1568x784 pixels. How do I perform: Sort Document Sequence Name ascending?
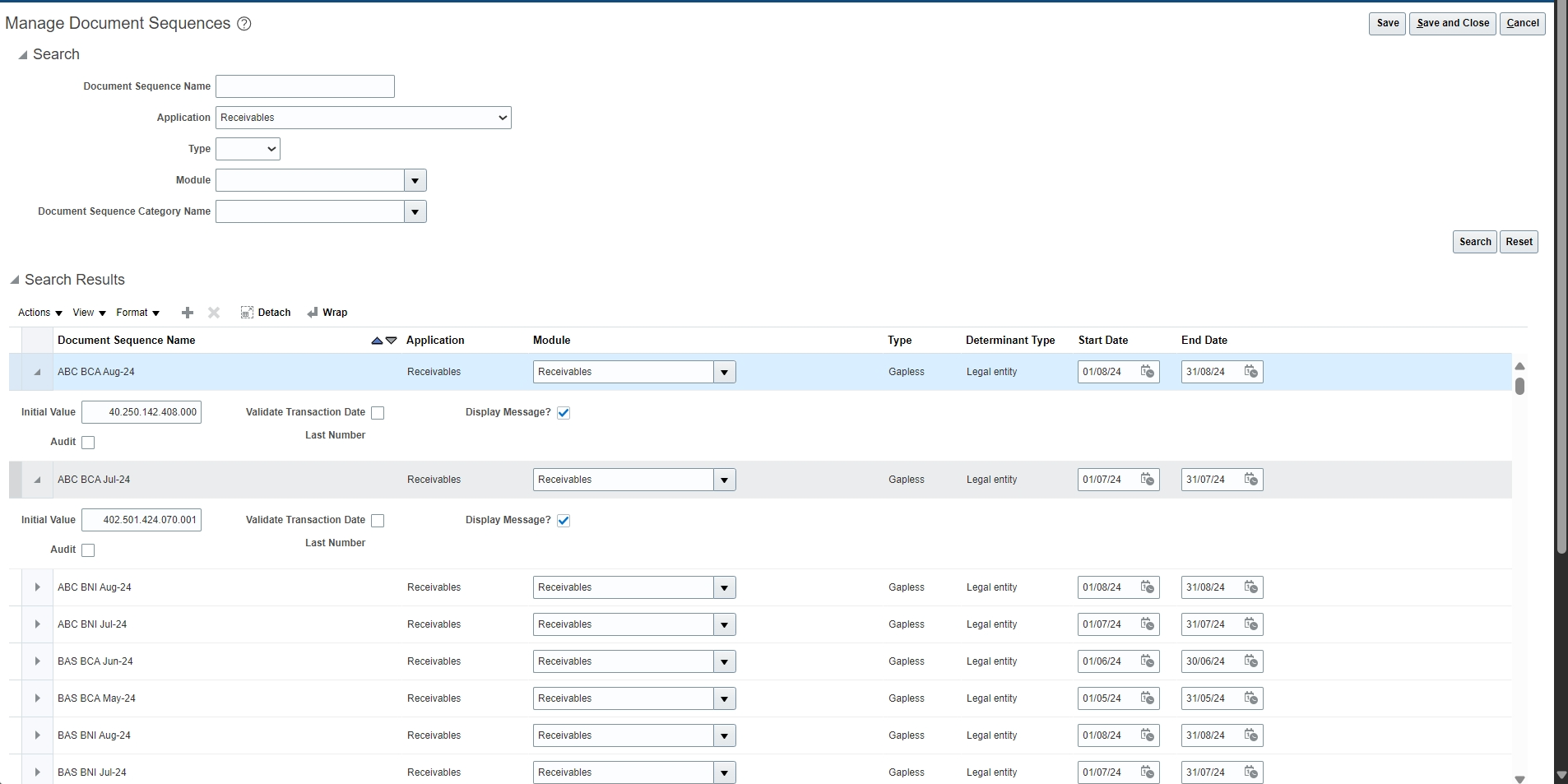[x=376, y=340]
